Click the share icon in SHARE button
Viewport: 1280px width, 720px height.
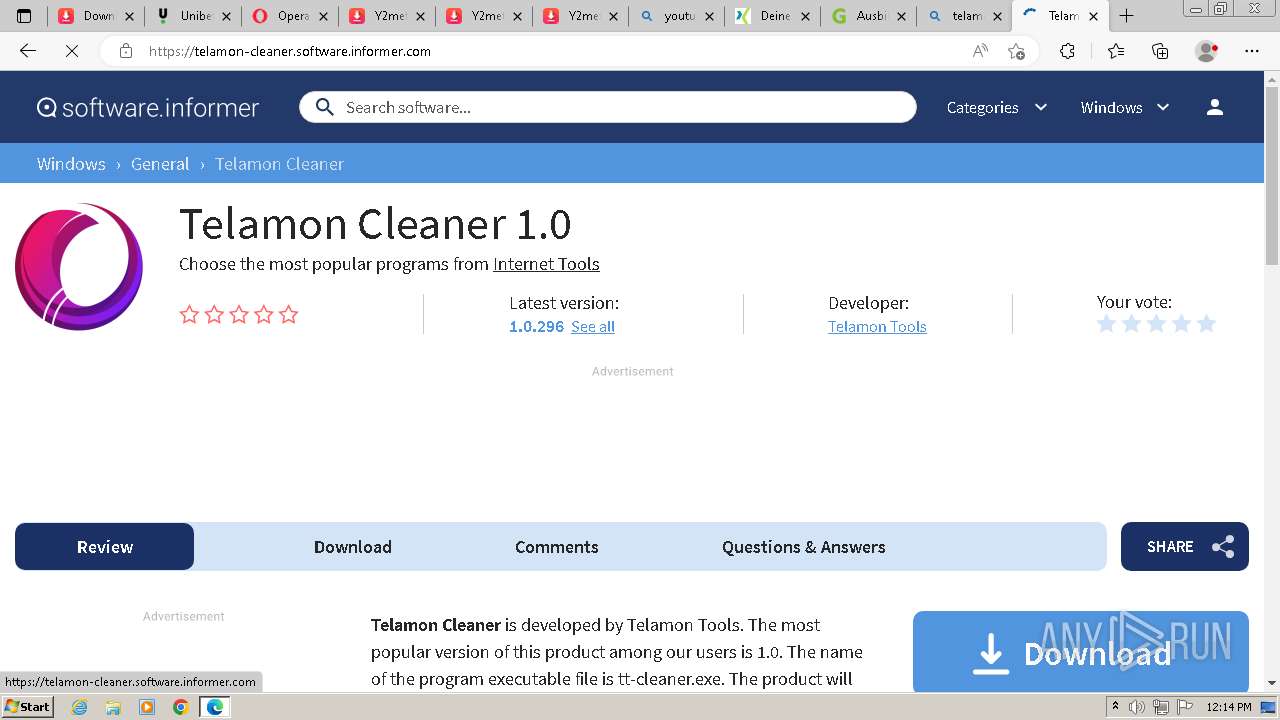[x=1222, y=547]
